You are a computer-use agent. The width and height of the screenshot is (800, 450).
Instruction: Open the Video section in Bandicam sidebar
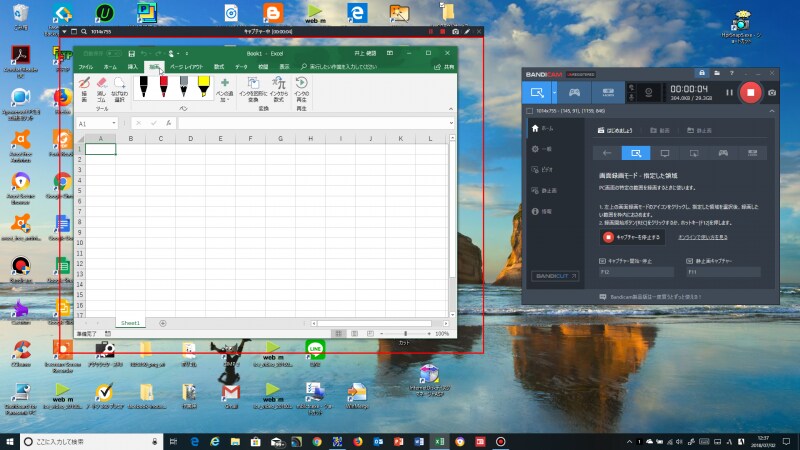click(x=546, y=169)
